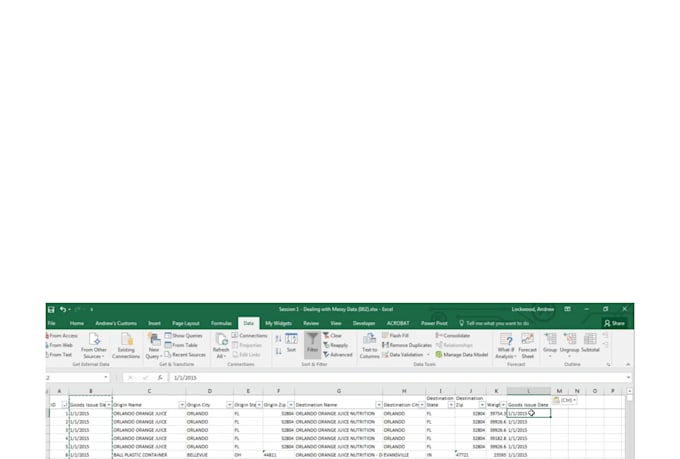Open the Destination Name filter dropdown
Screen dimensions: 680x459
pos(379,405)
